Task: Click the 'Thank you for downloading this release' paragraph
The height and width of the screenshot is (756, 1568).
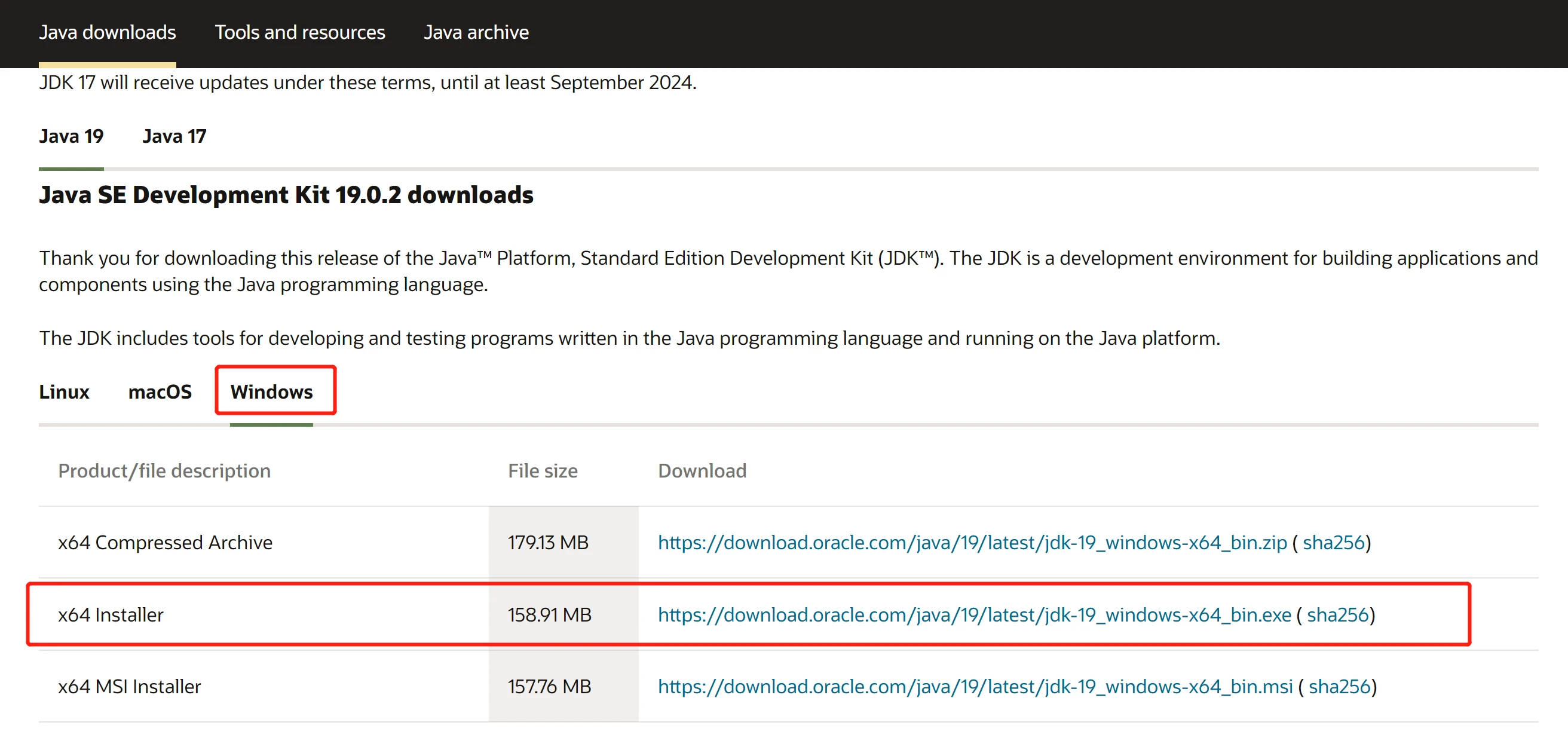Action: (x=788, y=271)
